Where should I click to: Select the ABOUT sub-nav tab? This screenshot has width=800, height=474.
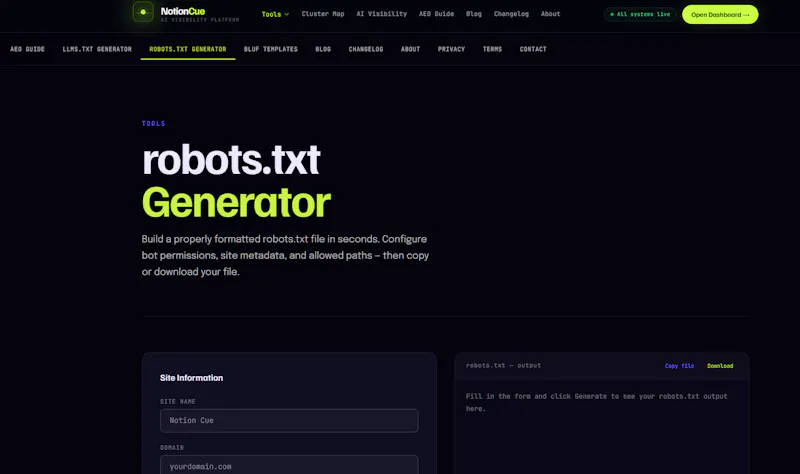[x=410, y=49]
